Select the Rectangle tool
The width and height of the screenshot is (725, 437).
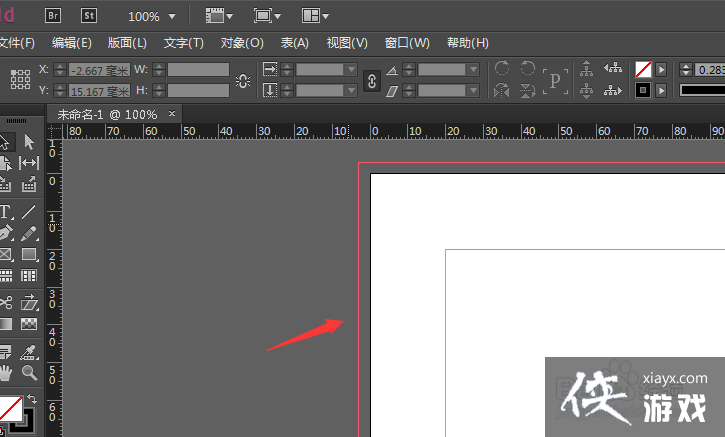tap(29, 254)
